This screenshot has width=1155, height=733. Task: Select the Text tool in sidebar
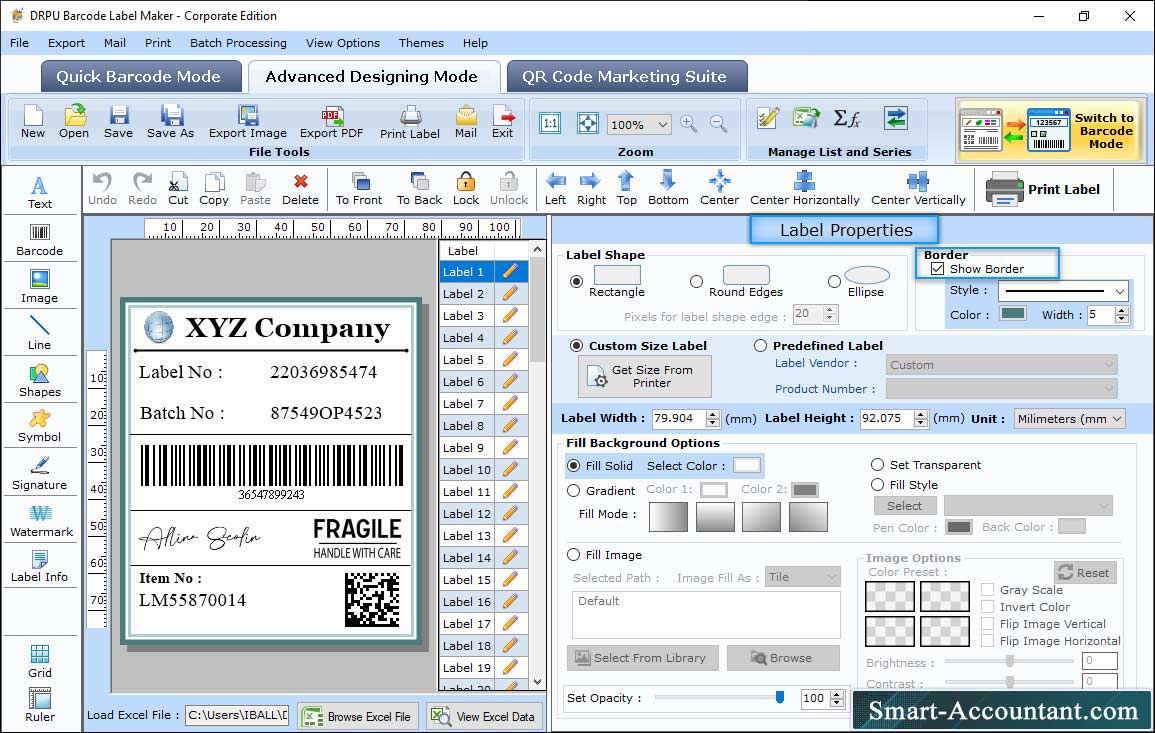(x=40, y=192)
